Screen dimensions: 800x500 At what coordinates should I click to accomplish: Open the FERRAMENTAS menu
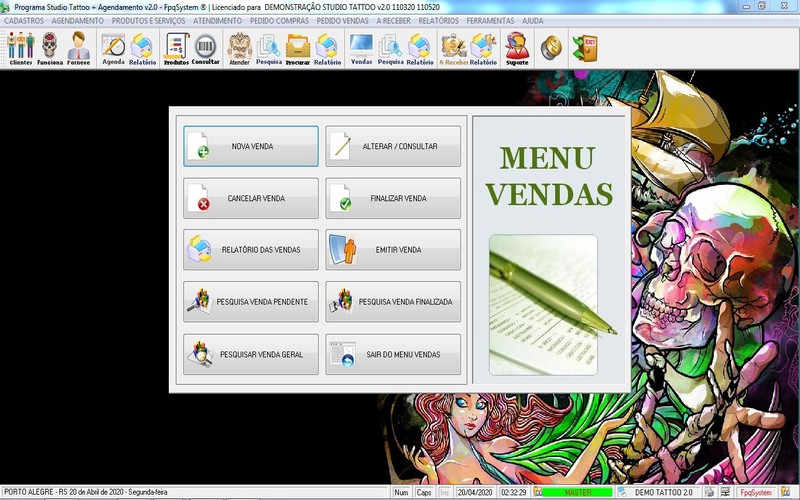(490, 21)
